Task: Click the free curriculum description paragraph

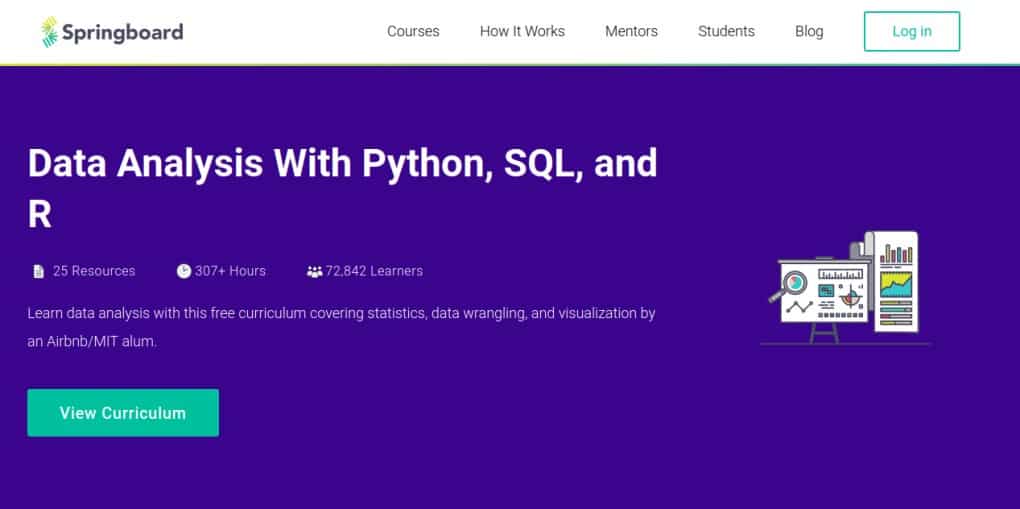Action: [341, 327]
